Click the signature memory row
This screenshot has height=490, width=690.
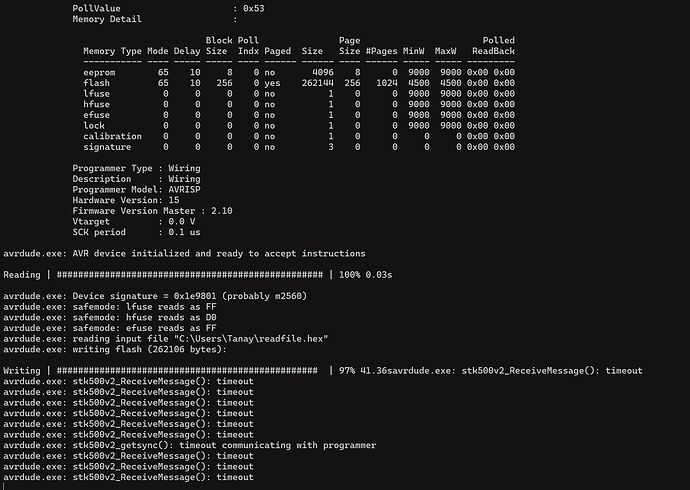[299, 146]
